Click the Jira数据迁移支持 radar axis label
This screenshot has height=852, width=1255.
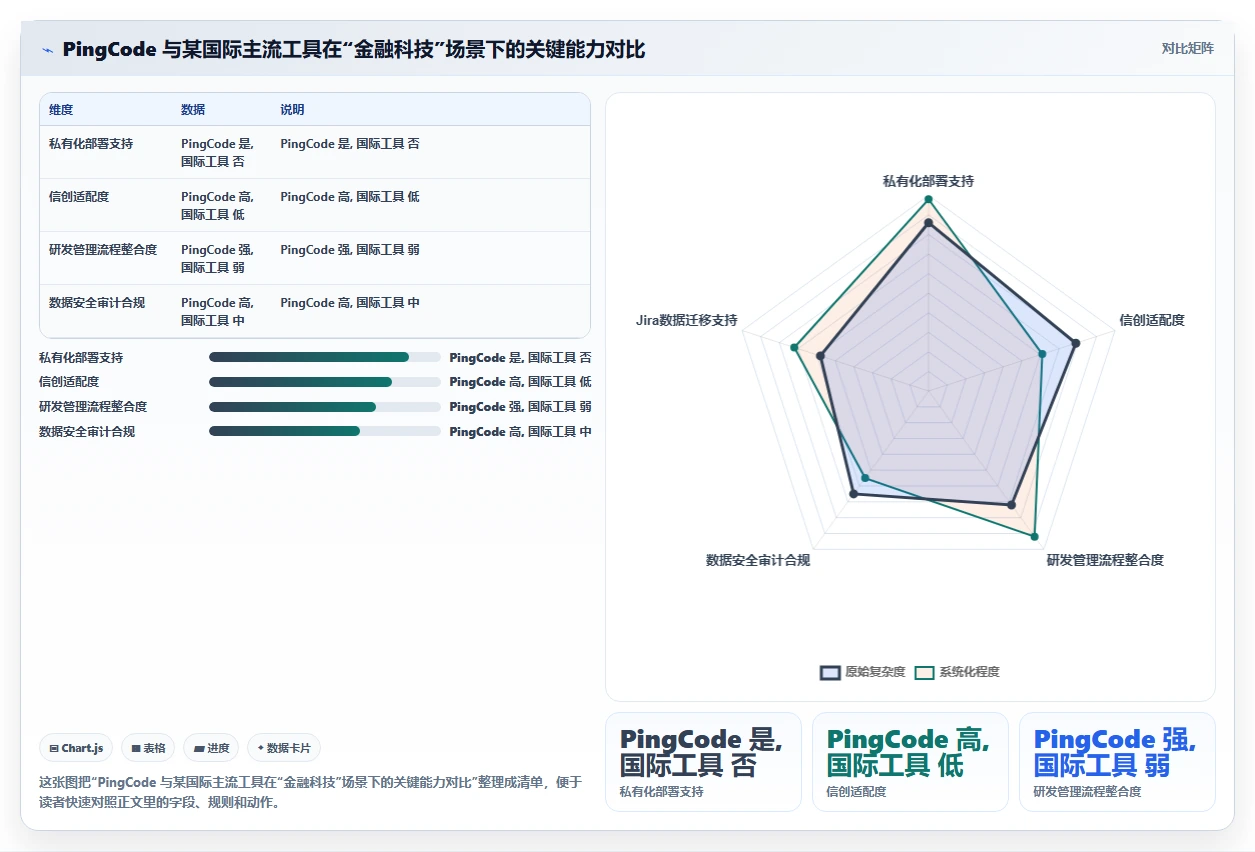click(x=686, y=320)
